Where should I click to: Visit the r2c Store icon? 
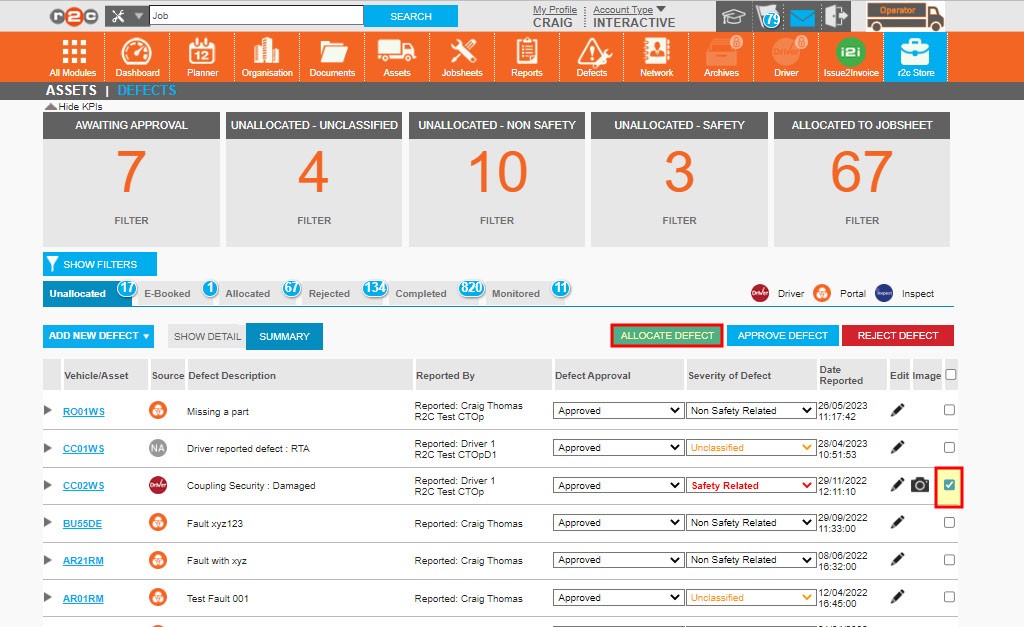[x=915, y=56]
